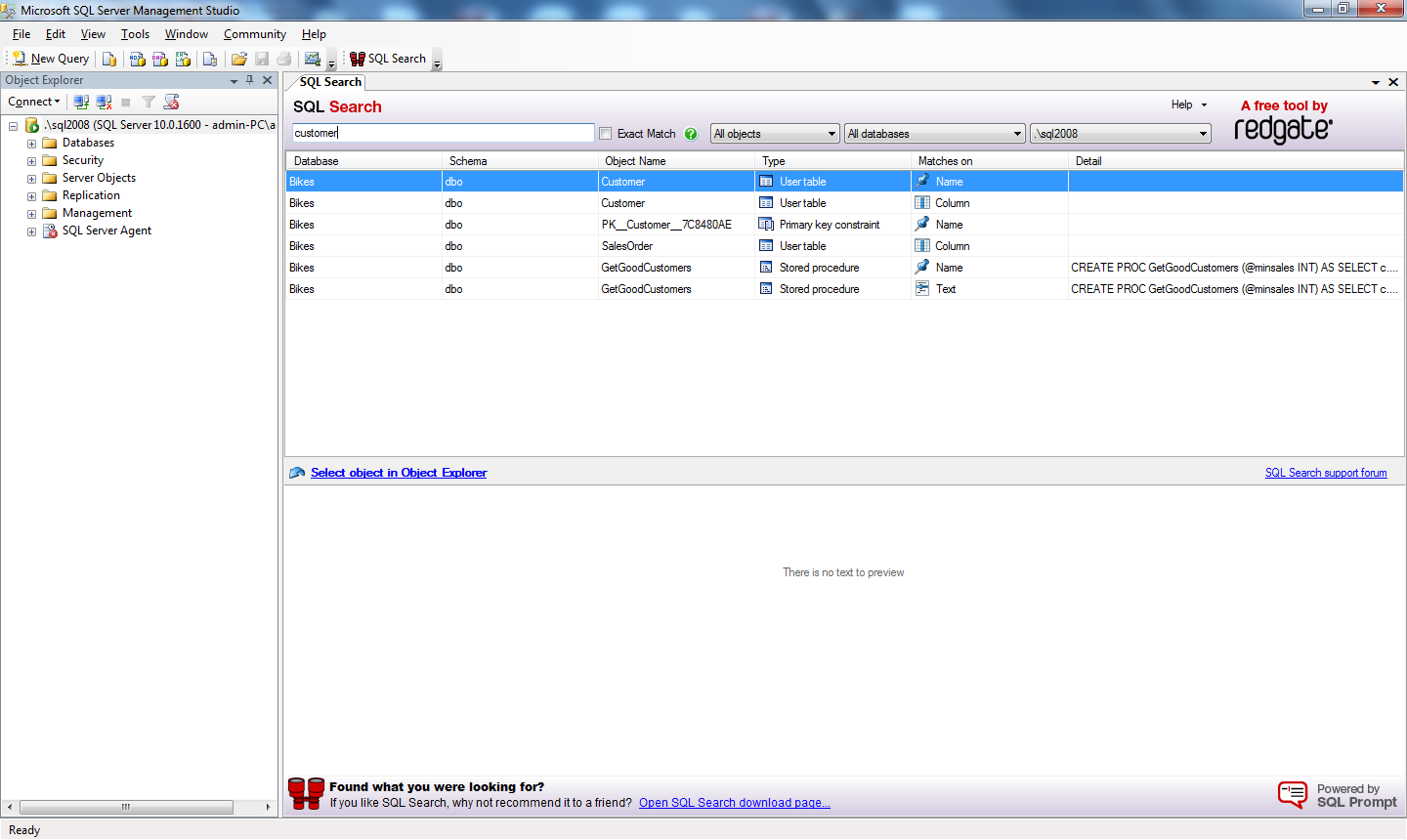Click the Print icon in toolbar
1407x840 pixels.
pyautogui.click(x=284, y=59)
